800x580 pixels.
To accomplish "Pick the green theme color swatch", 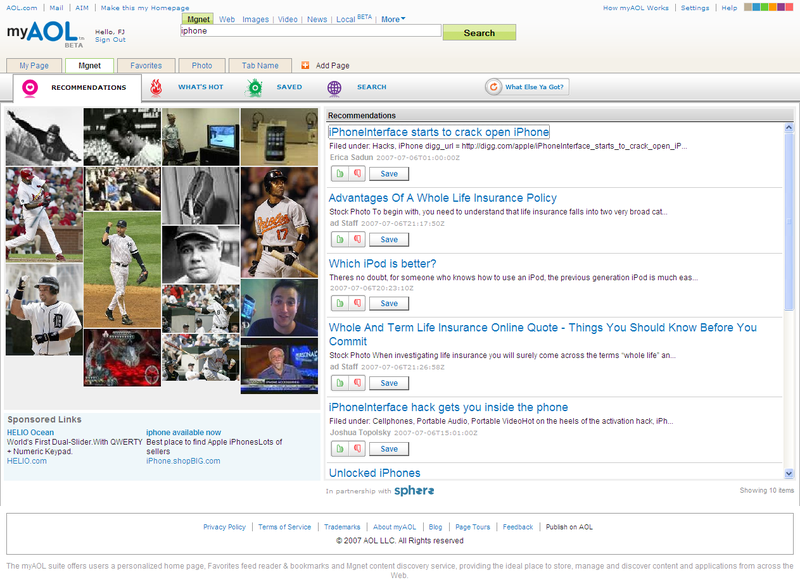I will click(764, 7).
